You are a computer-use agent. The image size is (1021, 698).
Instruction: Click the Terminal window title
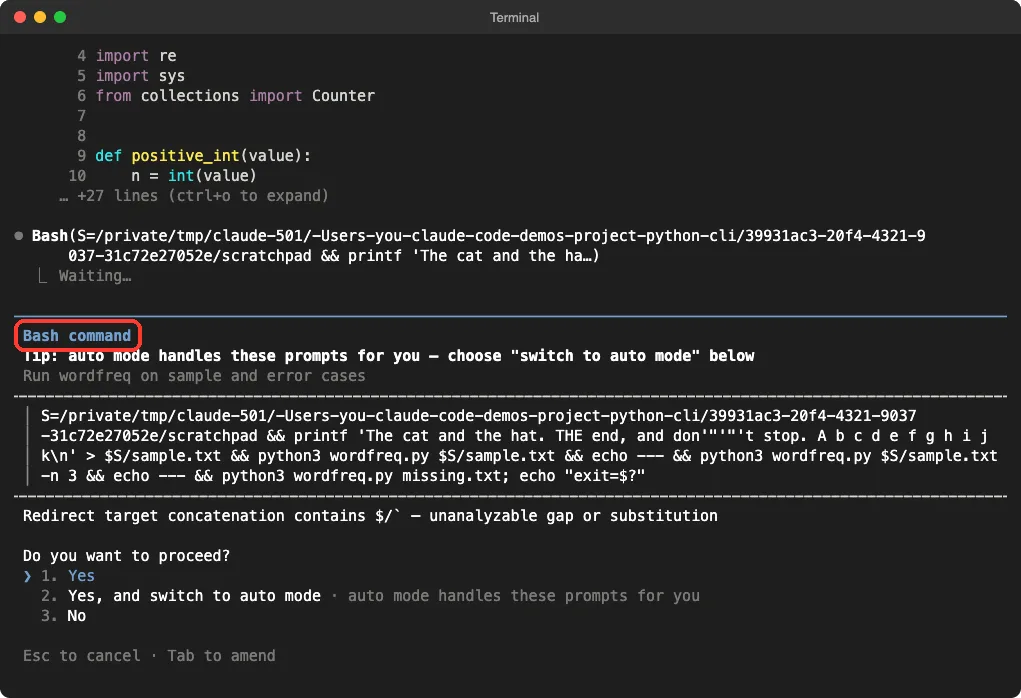pos(514,18)
